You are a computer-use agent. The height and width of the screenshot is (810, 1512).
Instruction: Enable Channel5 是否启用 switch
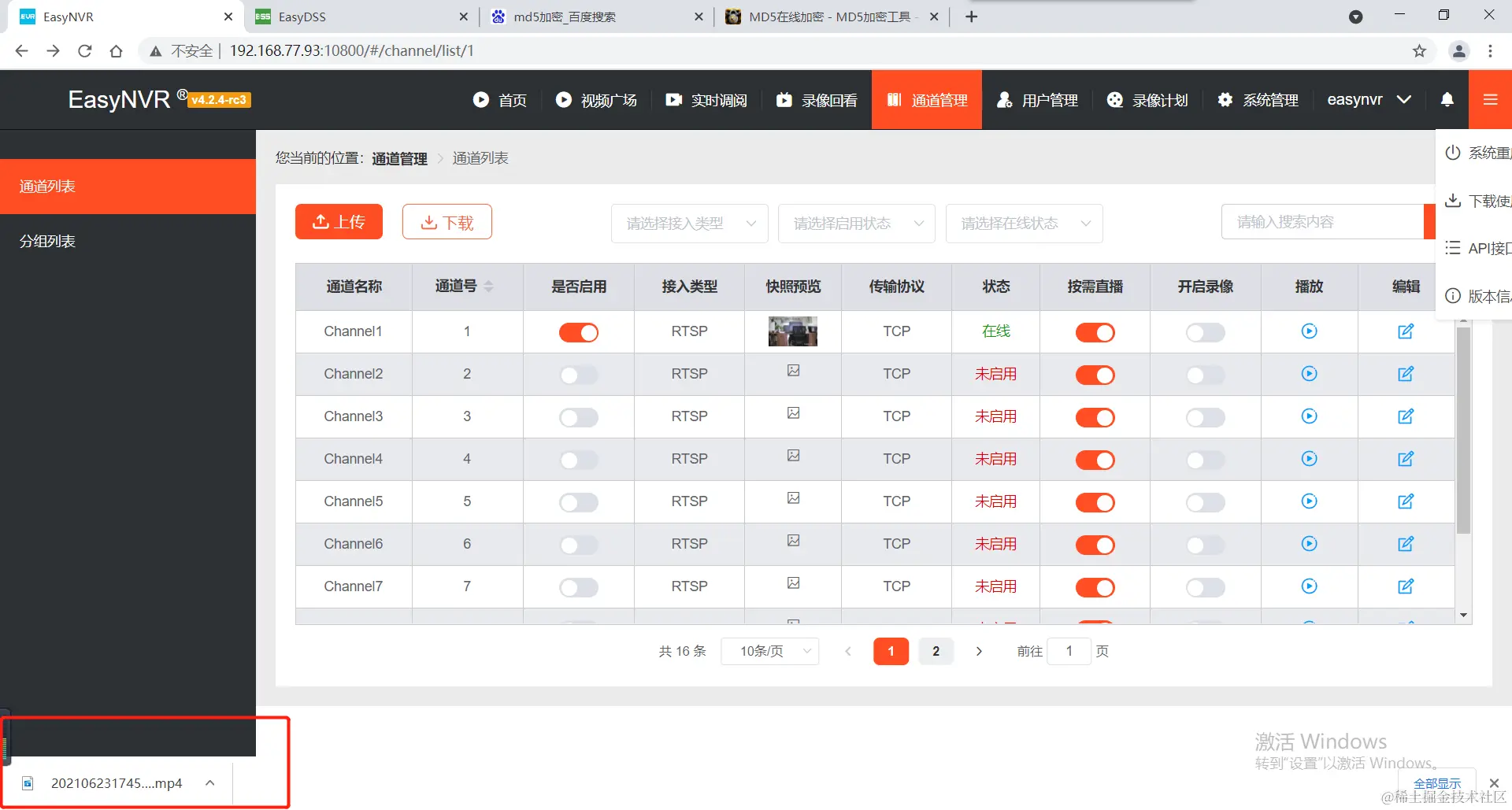point(579,502)
